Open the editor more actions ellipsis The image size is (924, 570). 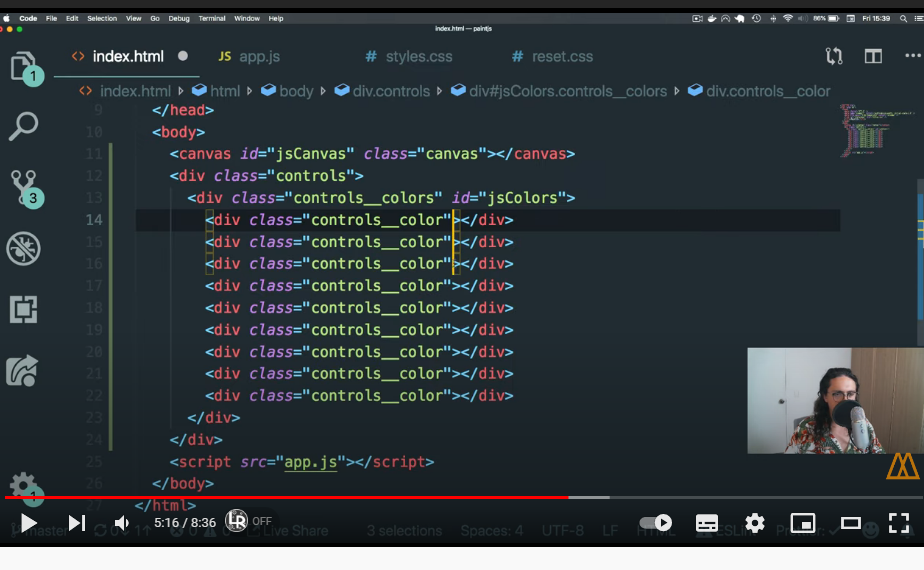913,56
